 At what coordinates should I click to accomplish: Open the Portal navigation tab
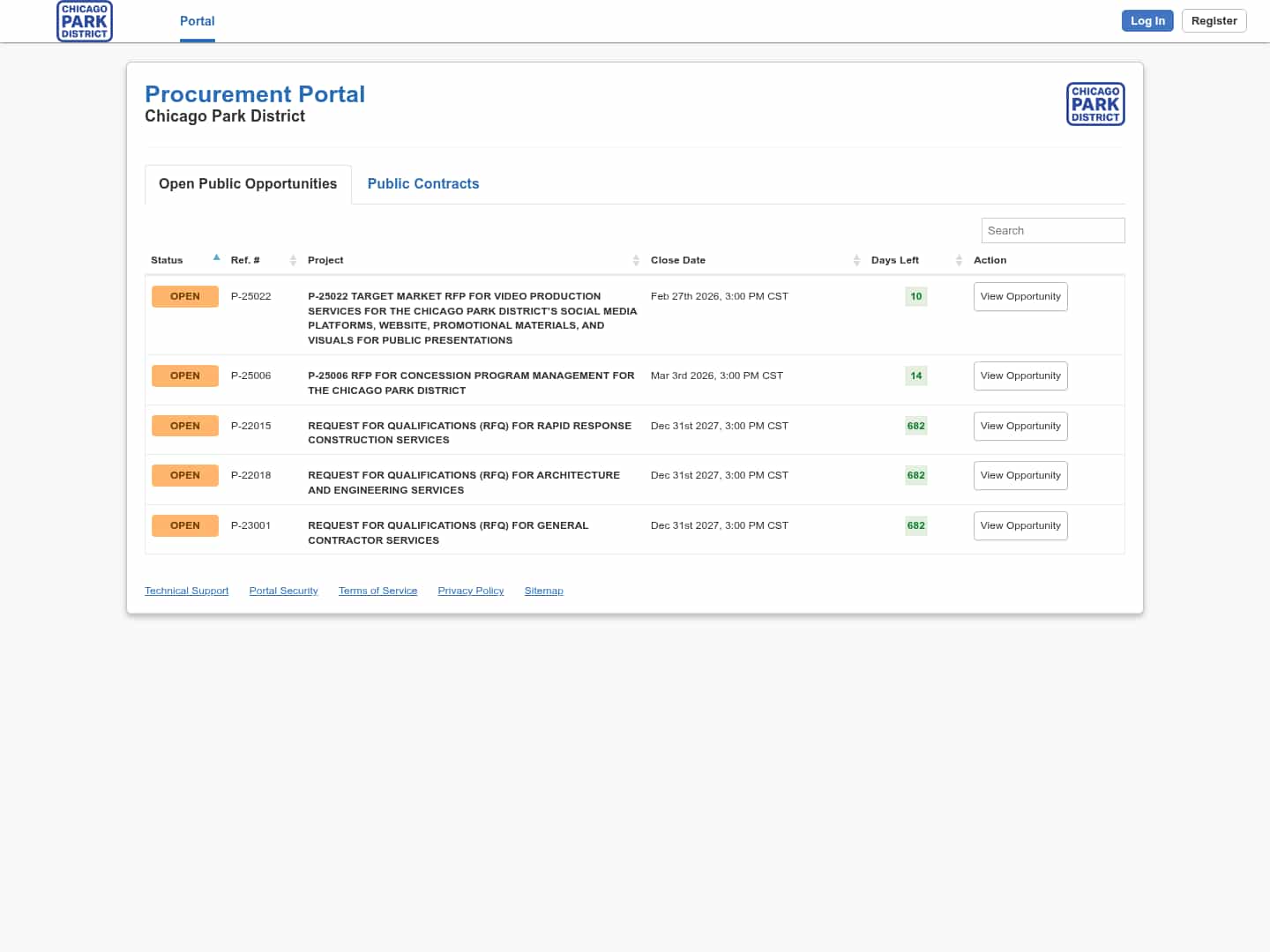pos(197,21)
